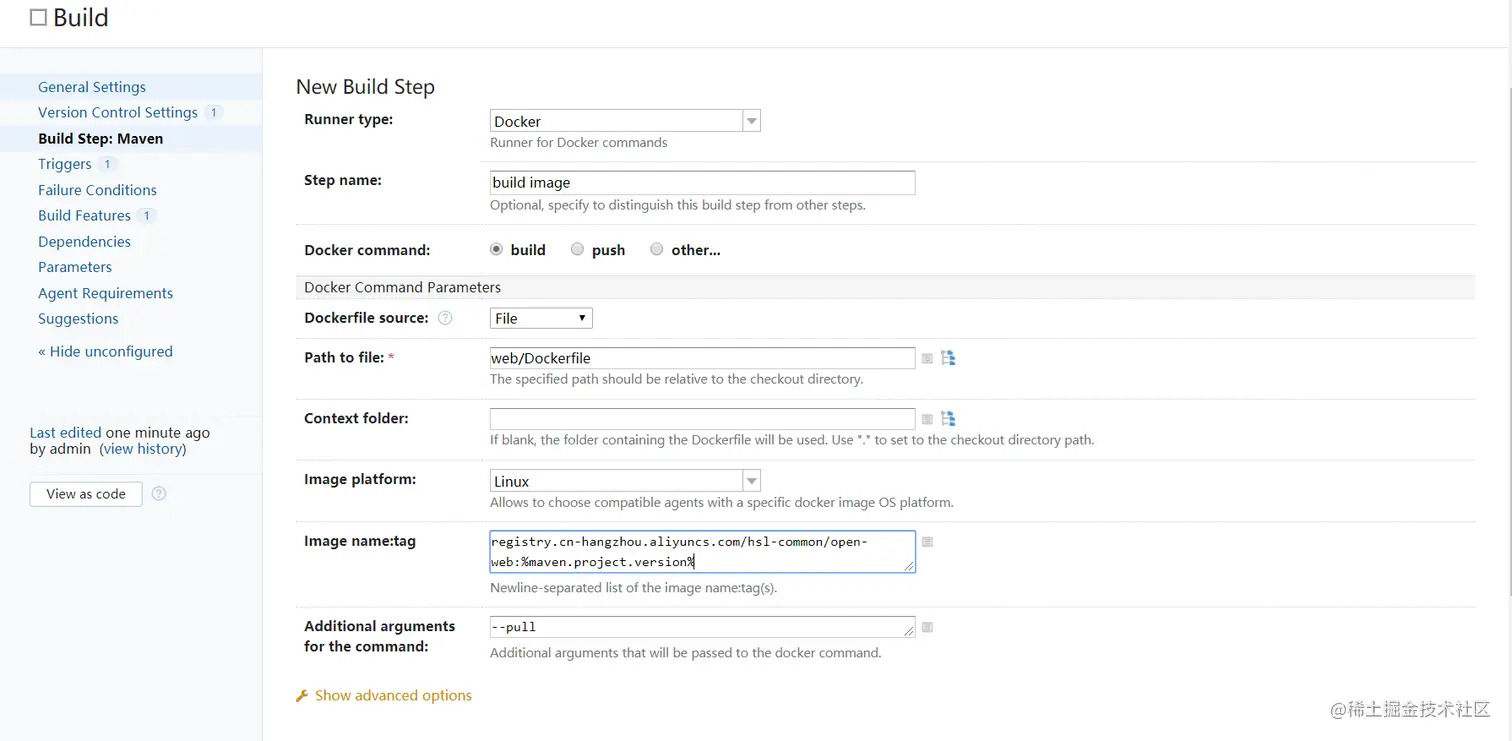Open Dependencies in the sidebar

tap(84, 241)
